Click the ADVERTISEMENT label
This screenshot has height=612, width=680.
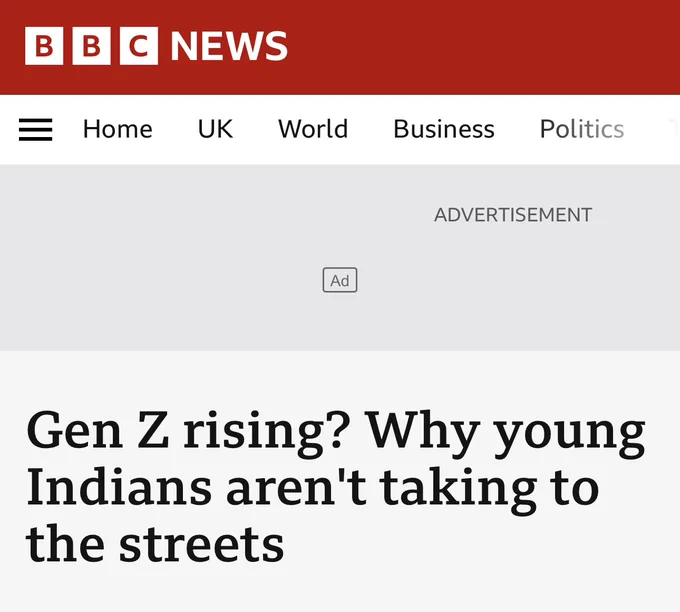click(x=513, y=215)
